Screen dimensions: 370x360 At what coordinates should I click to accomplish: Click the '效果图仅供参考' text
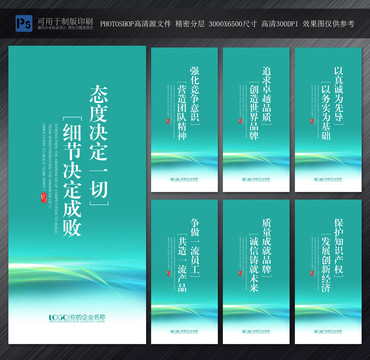[329, 24]
